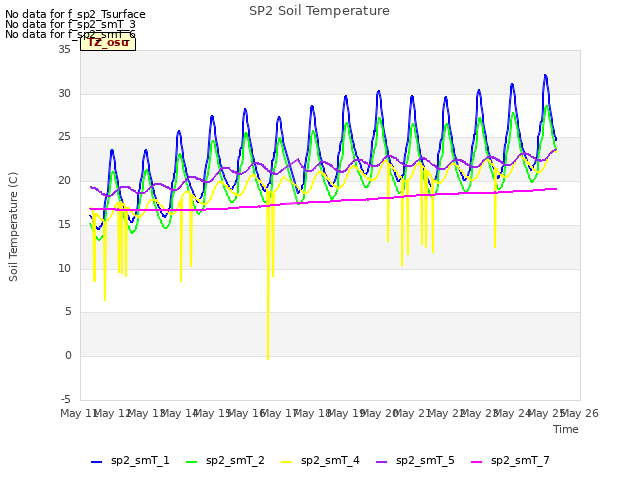Click the 20 y-axis tick label
This screenshot has width=640, height=480.
click(64, 180)
